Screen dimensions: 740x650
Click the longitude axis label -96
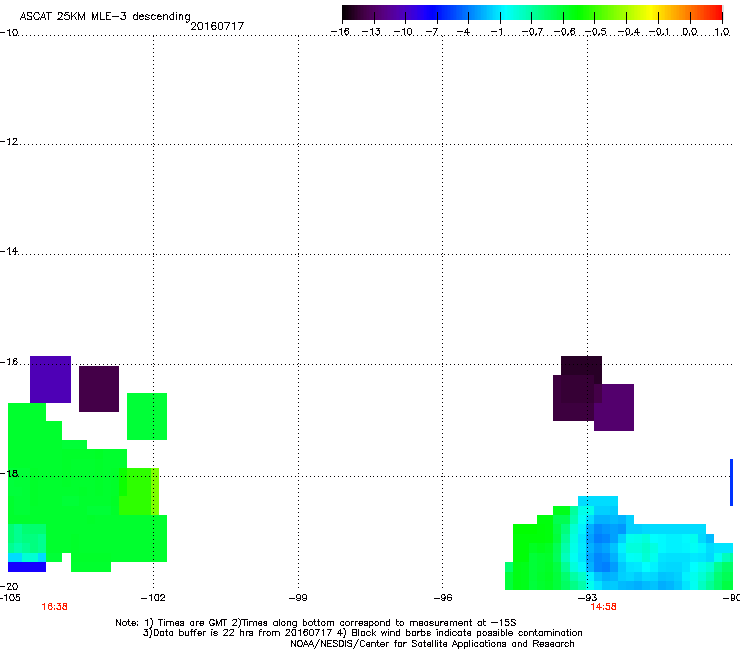[x=443, y=598]
